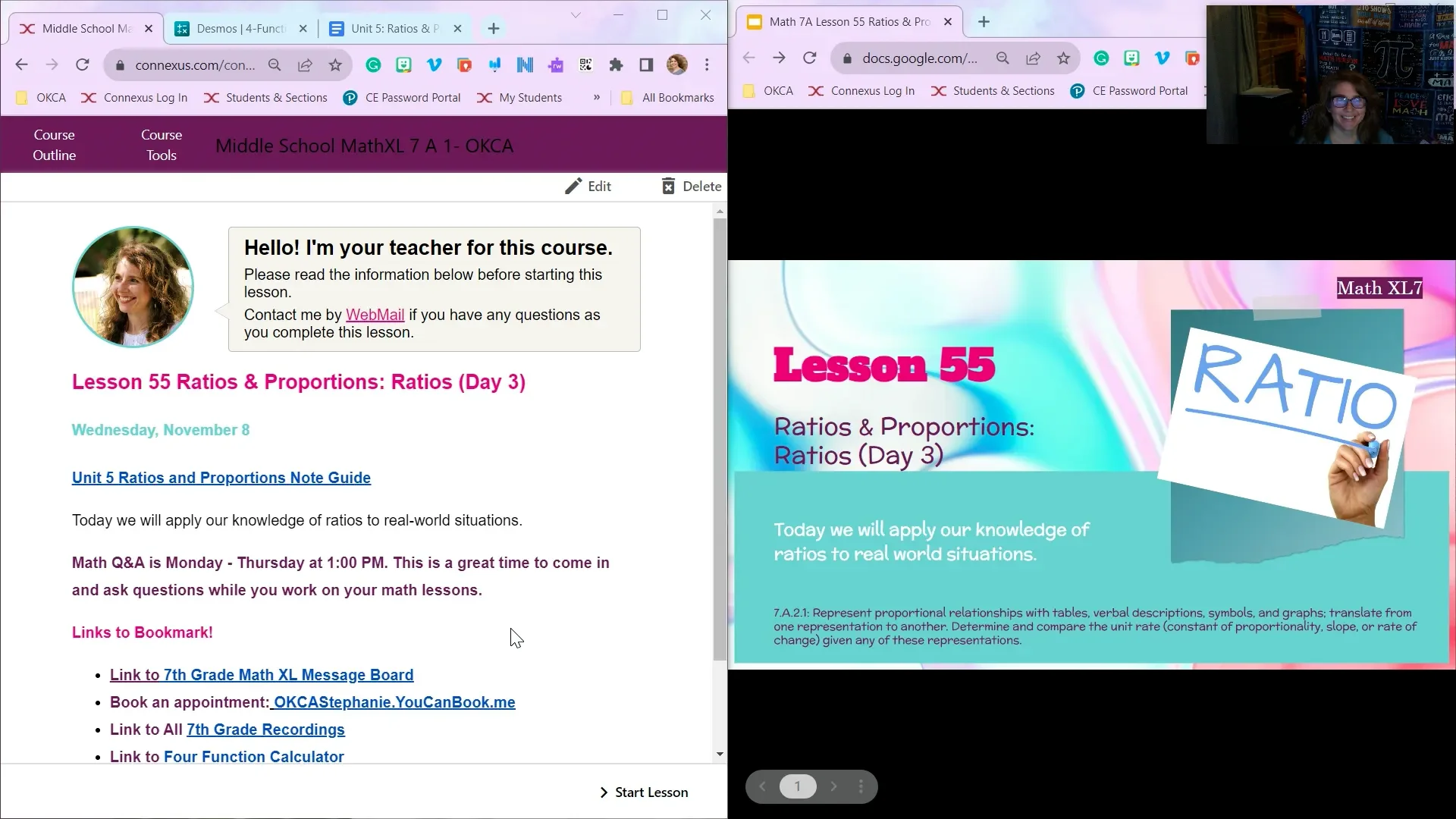Advance to the next slide with the arrow
Viewport: 1456px width, 819px height.
[x=834, y=786]
